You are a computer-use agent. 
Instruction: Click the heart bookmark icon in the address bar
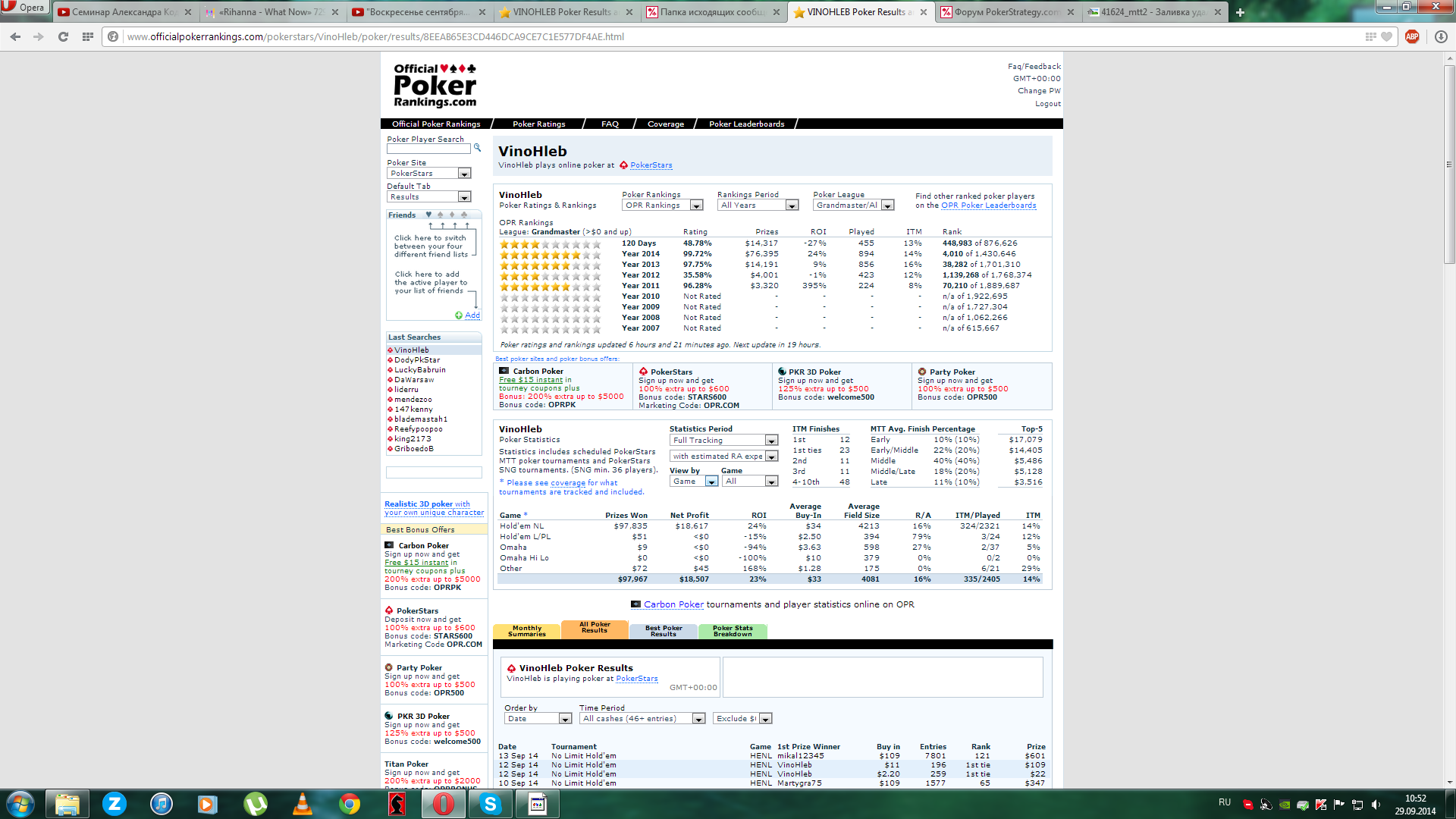pyautogui.click(x=1387, y=36)
